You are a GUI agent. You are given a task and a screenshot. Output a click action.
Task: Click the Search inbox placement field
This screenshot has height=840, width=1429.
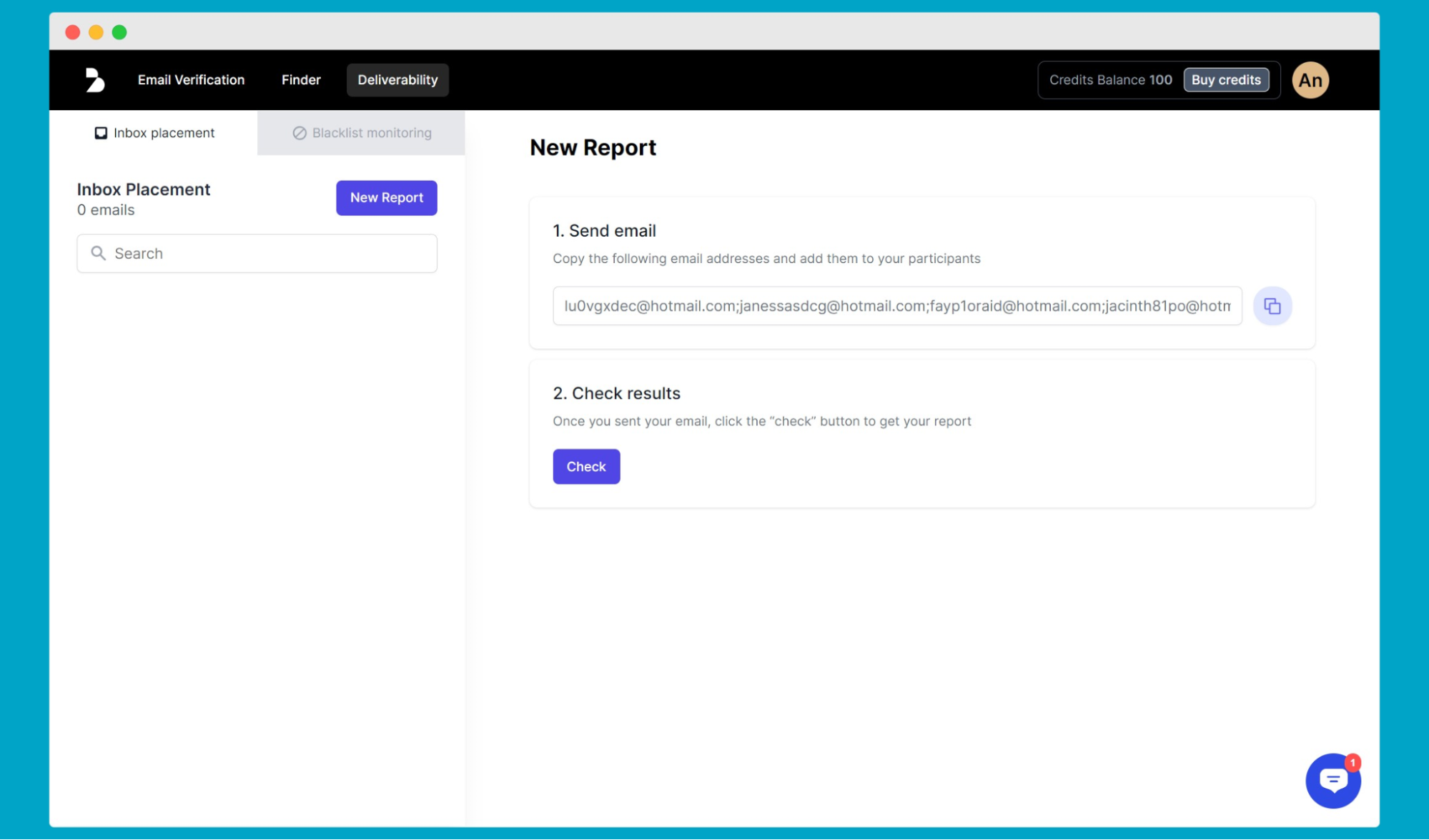(257, 253)
